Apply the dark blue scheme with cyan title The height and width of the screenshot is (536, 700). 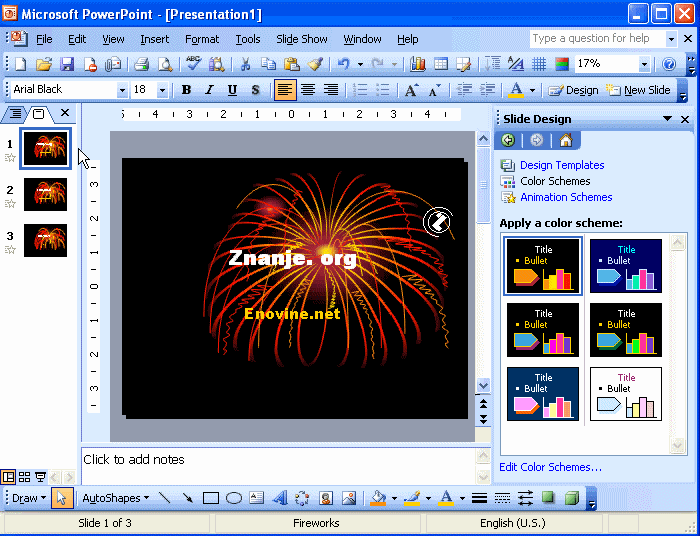pyautogui.click(x=626, y=266)
